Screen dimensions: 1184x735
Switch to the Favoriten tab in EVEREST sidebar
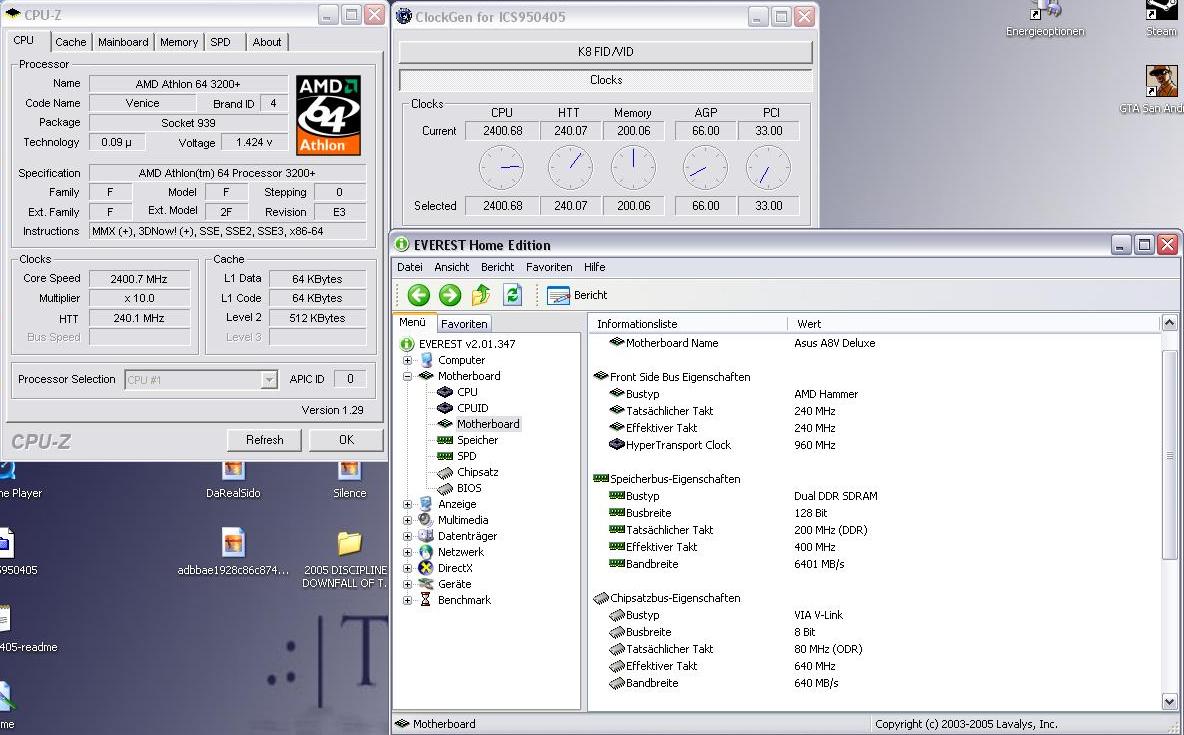(464, 323)
